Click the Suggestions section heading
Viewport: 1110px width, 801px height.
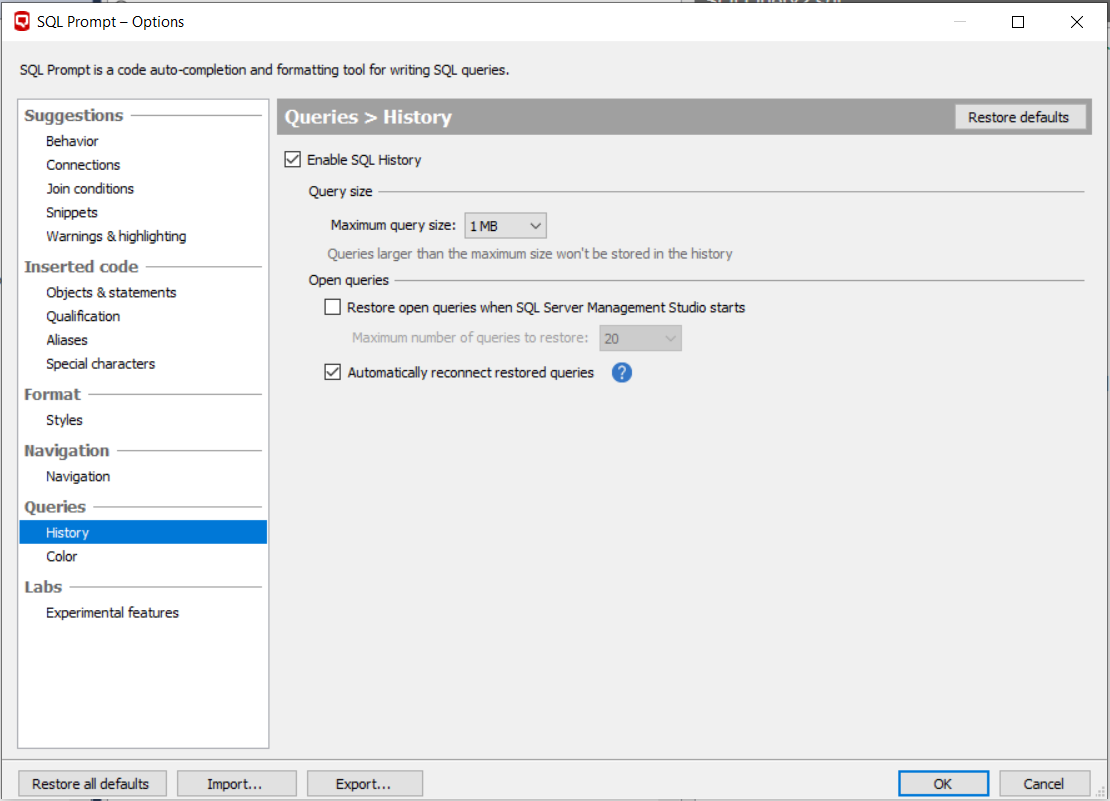(x=74, y=115)
